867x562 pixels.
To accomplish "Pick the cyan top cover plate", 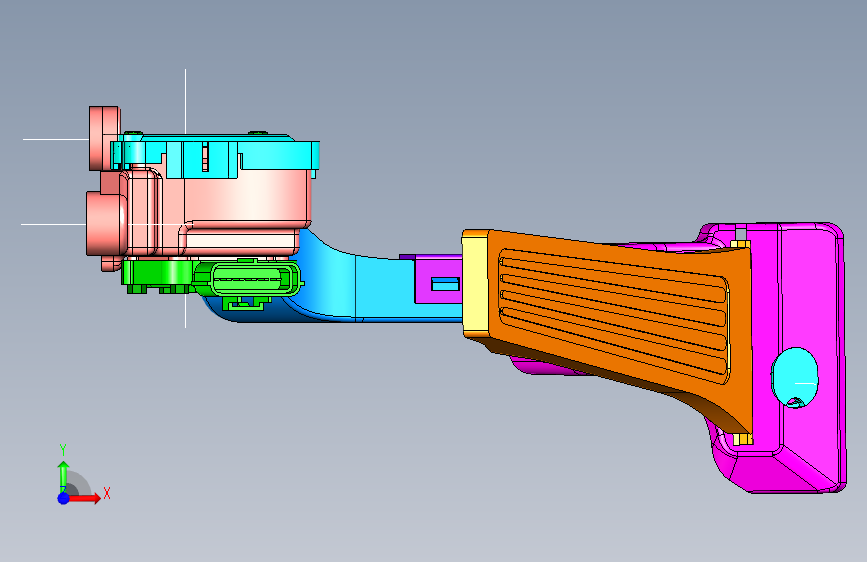I will tap(216, 156).
